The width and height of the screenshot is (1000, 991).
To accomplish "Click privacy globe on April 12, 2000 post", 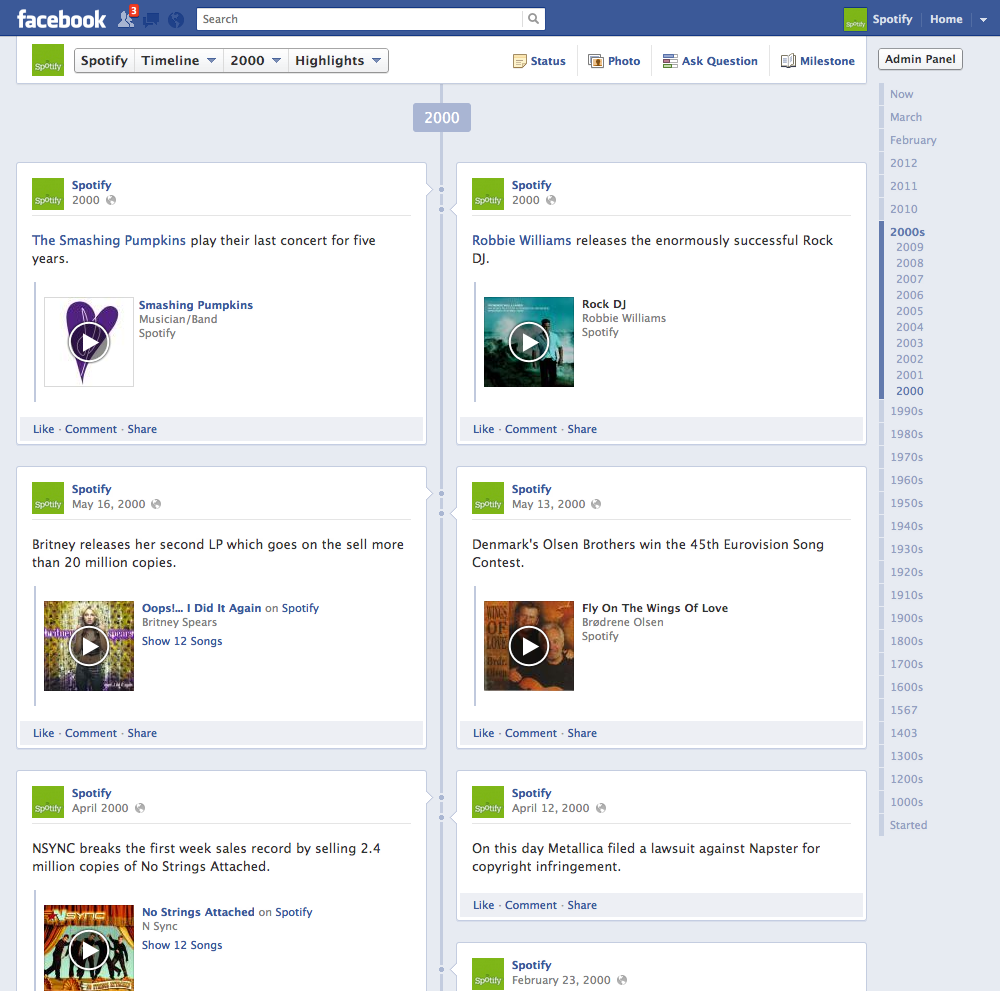I will (601, 808).
